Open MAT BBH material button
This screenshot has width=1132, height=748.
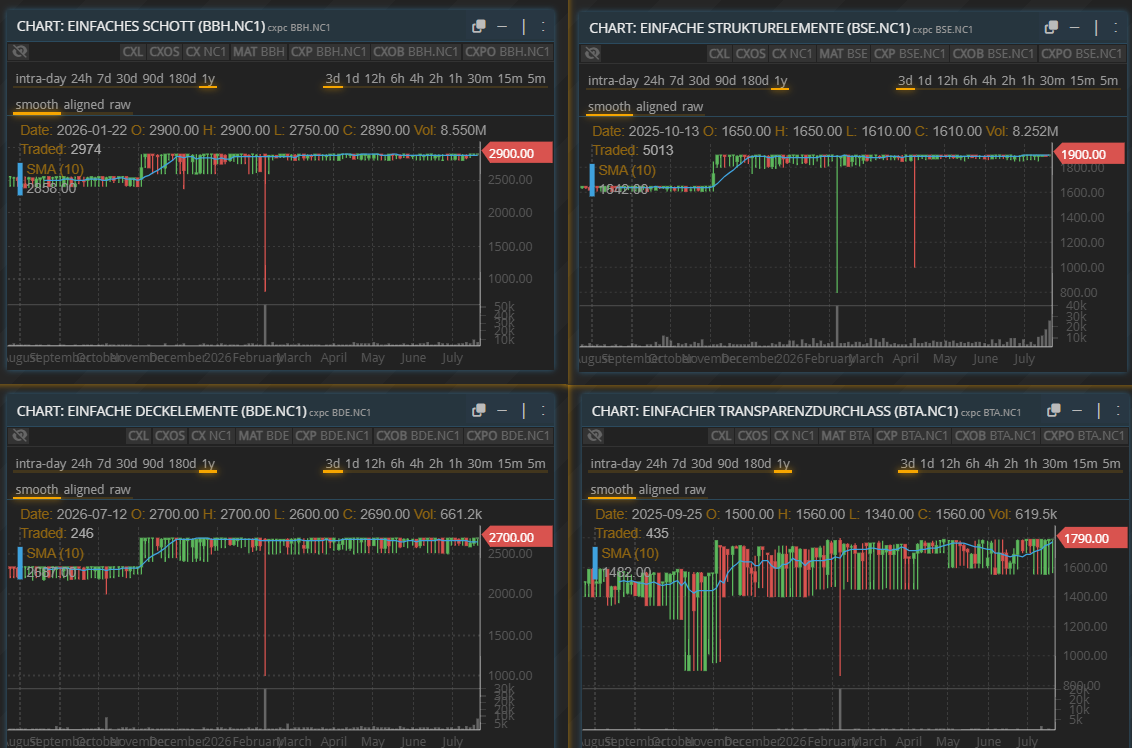click(x=258, y=52)
